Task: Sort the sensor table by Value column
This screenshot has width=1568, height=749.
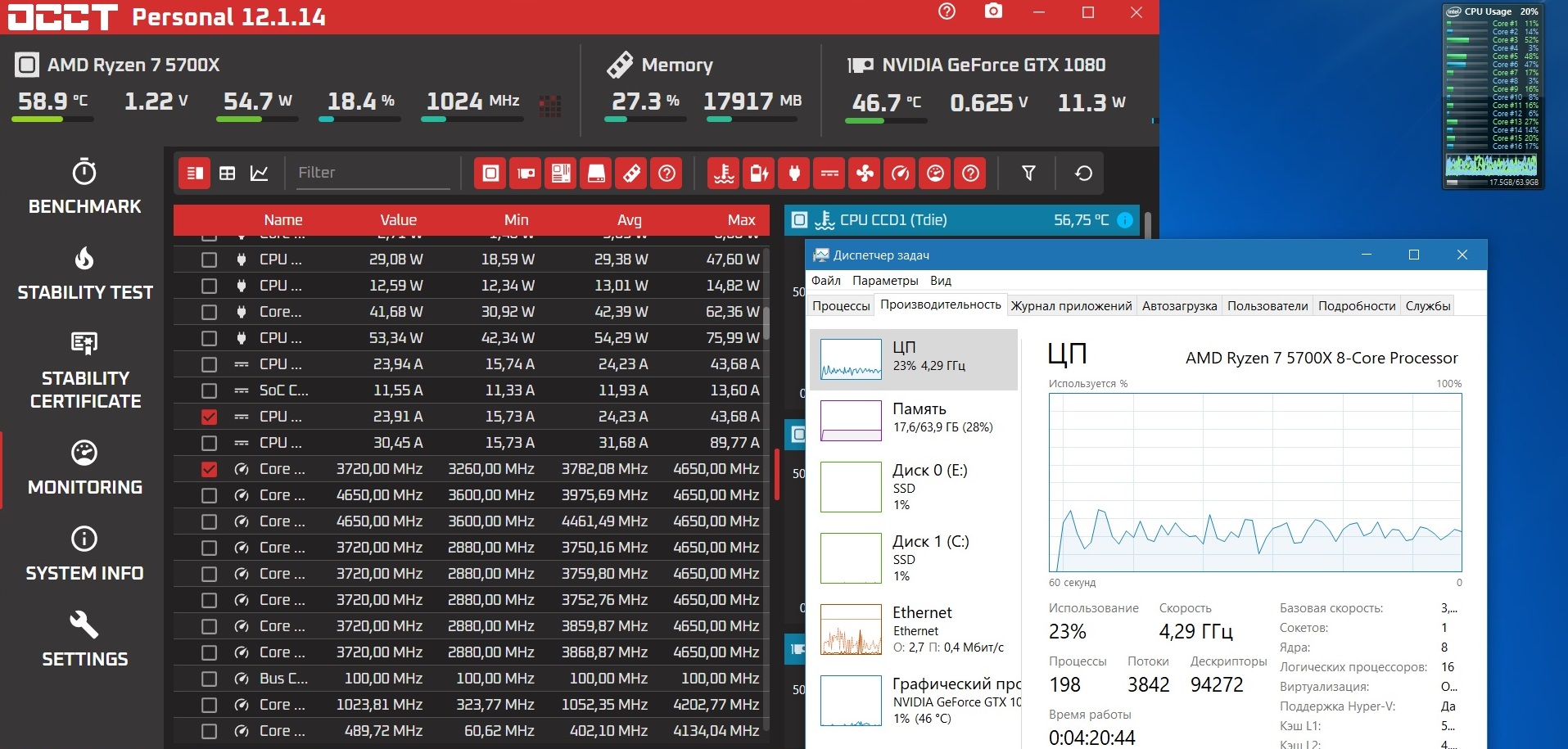Action: tap(398, 220)
